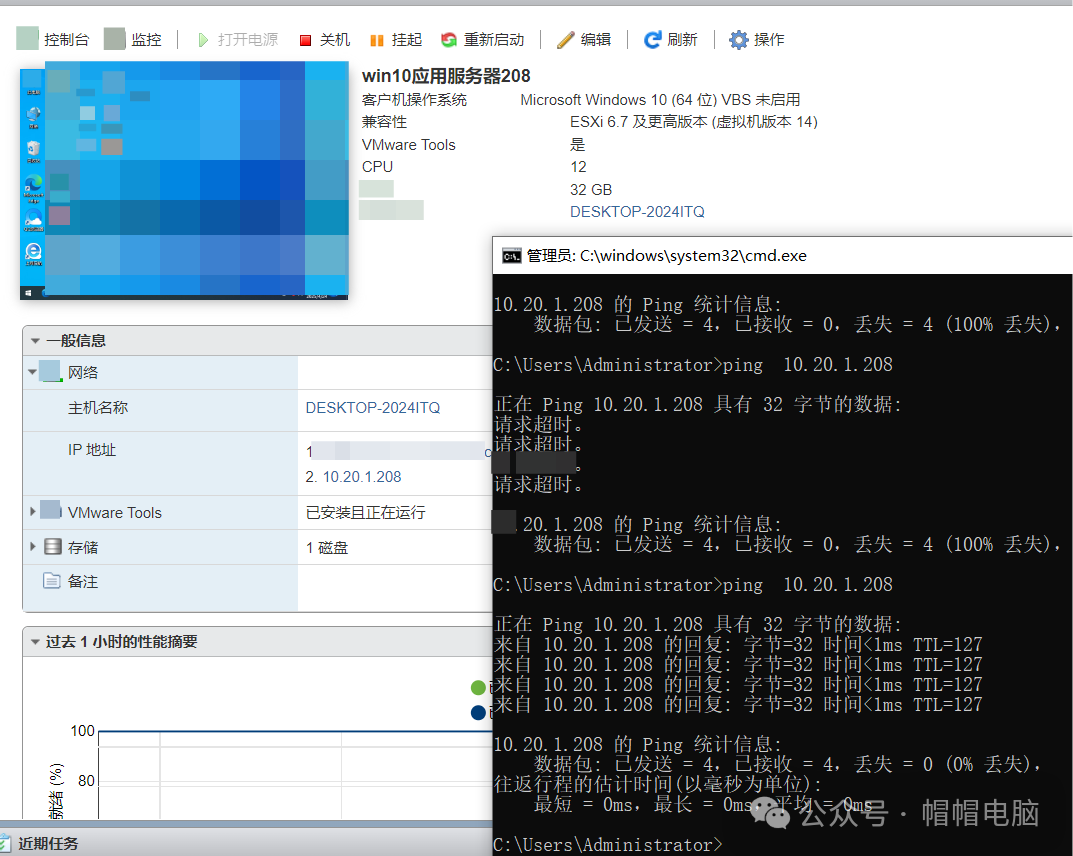
Task: Collapse the 网络 section
Action: [x=34, y=373]
